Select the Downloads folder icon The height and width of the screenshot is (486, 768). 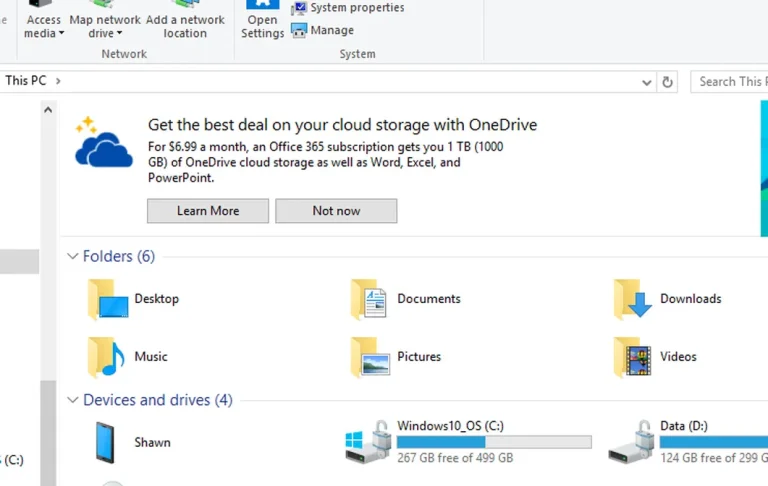[633, 299]
